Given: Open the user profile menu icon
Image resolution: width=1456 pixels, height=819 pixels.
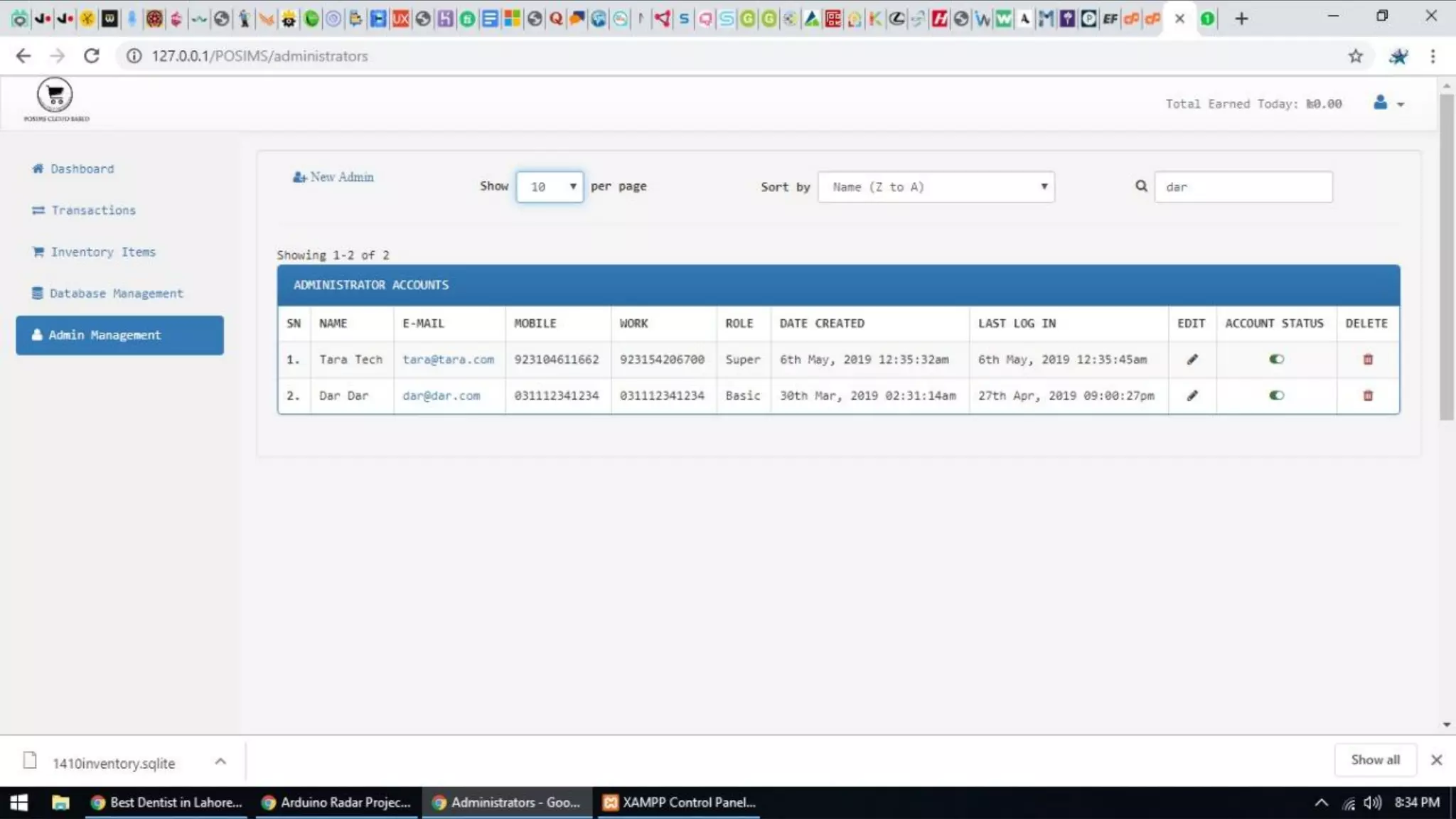Looking at the screenshot, I should point(1388,103).
